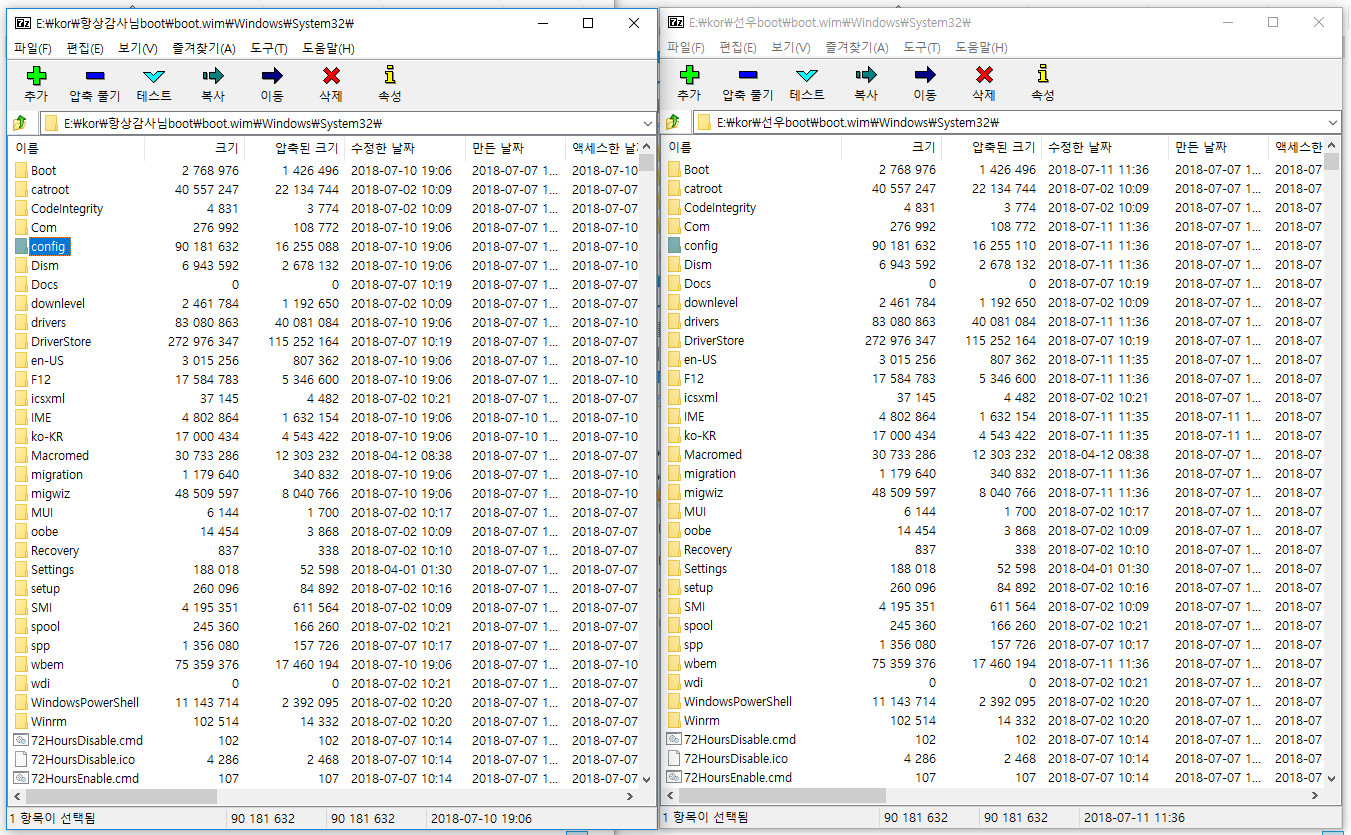
Task: Select the icsxml folder in left window
Action: [x=48, y=398]
